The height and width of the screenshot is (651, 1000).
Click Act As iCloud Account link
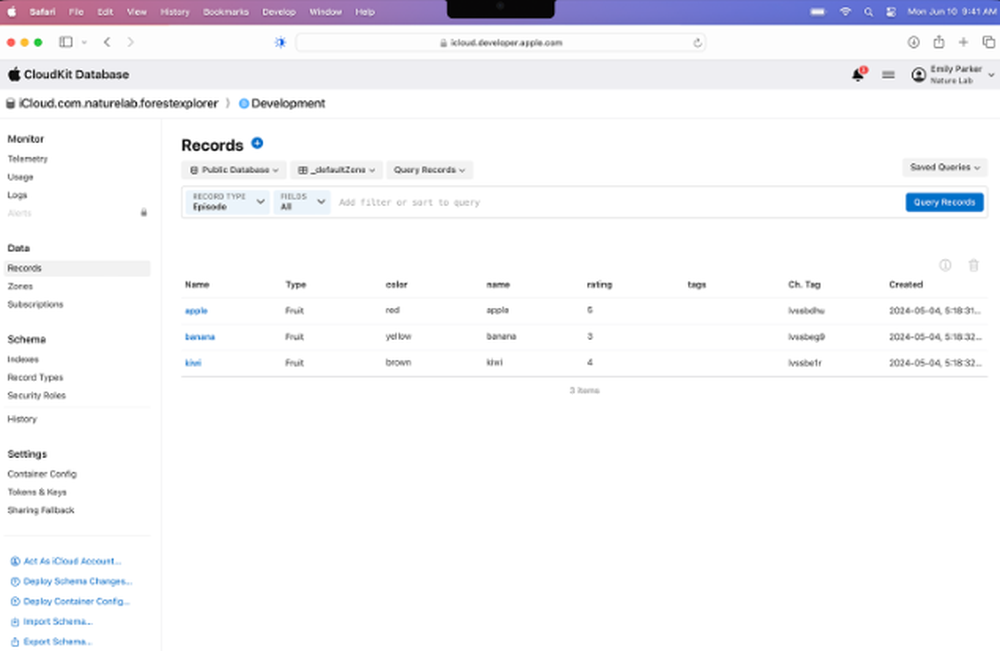point(66,561)
